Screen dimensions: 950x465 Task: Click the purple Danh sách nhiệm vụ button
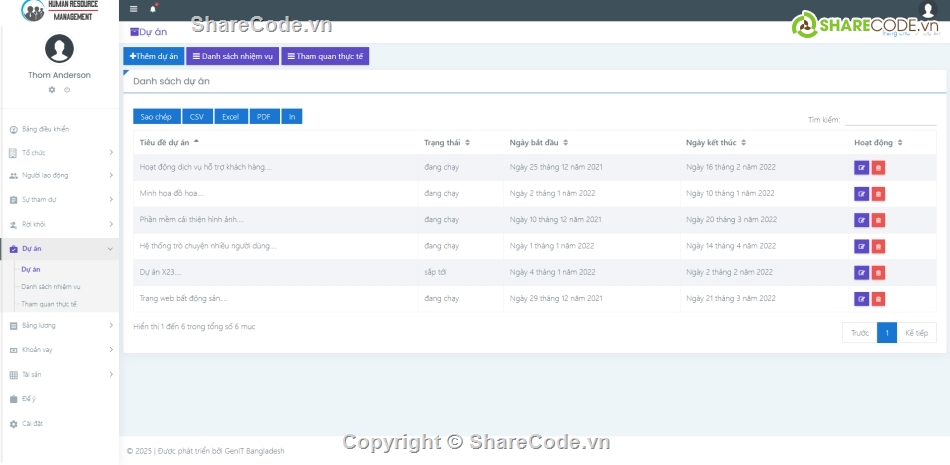point(233,56)
